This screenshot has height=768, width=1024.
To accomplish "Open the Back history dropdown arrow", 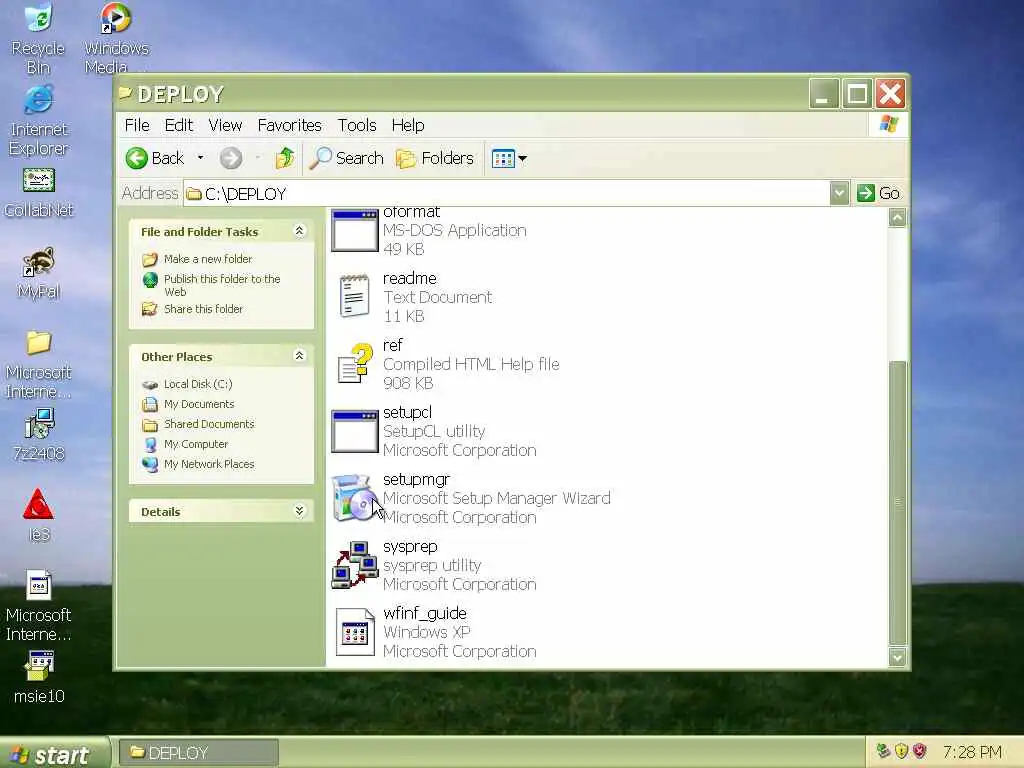I will (200, 158).
